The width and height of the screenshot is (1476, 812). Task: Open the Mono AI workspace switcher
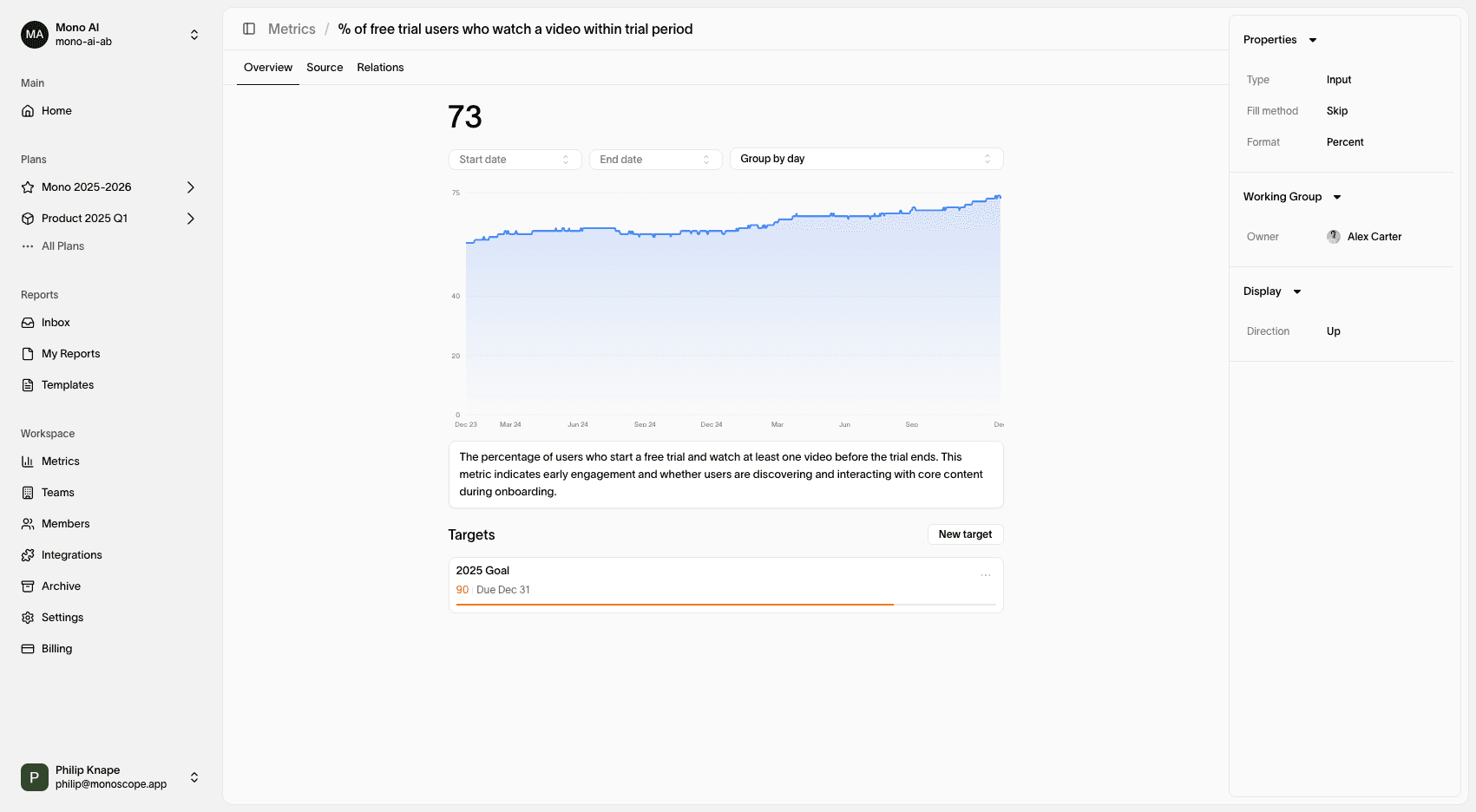[x=194, y=35]
